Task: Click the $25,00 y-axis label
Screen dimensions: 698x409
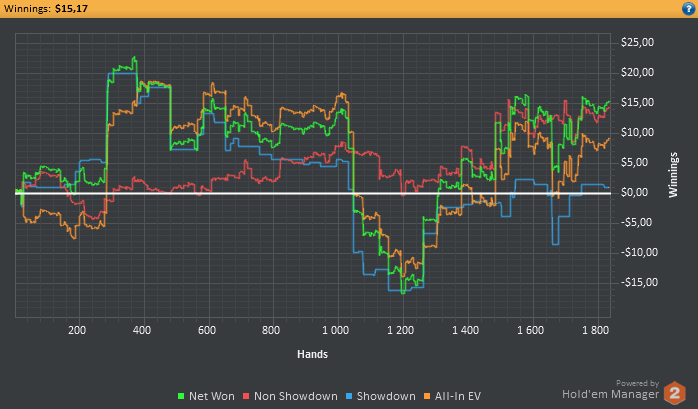Action: pyautogui.click(x=637, y=42)
